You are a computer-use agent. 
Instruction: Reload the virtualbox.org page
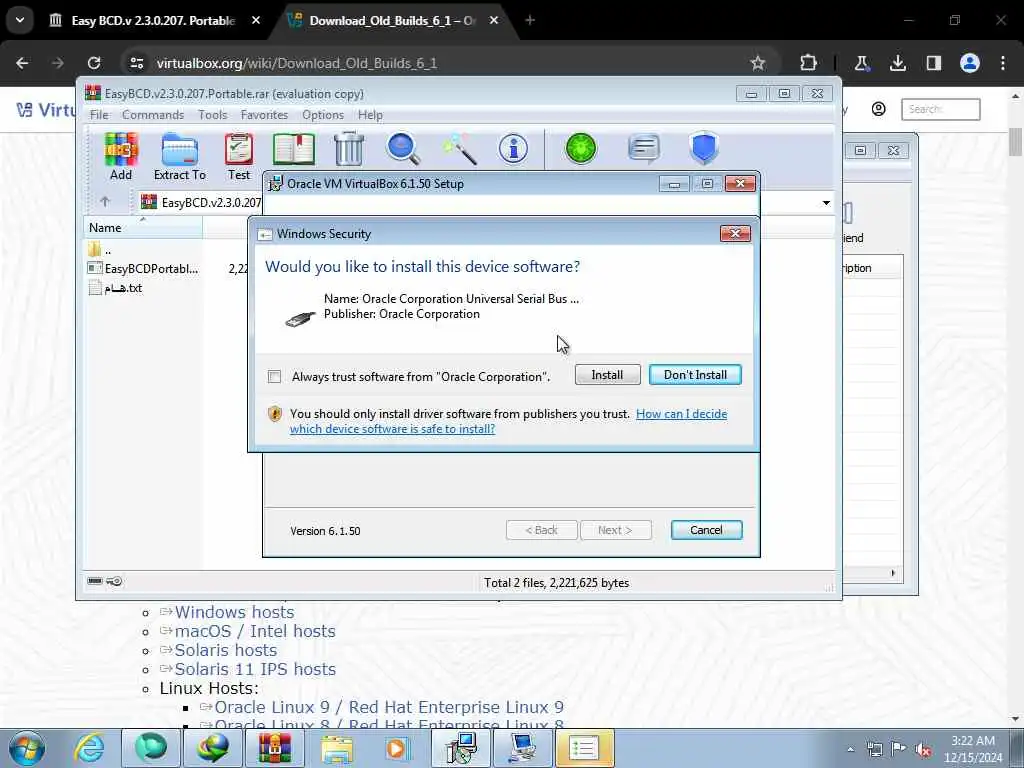click(94, 63)
